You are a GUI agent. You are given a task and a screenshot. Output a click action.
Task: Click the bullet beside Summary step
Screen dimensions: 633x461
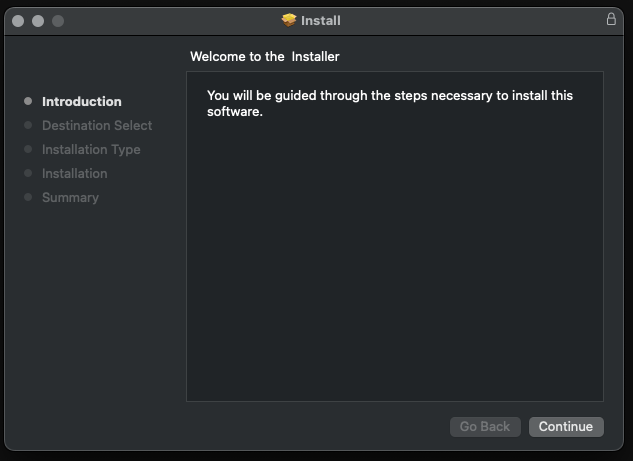28,197
